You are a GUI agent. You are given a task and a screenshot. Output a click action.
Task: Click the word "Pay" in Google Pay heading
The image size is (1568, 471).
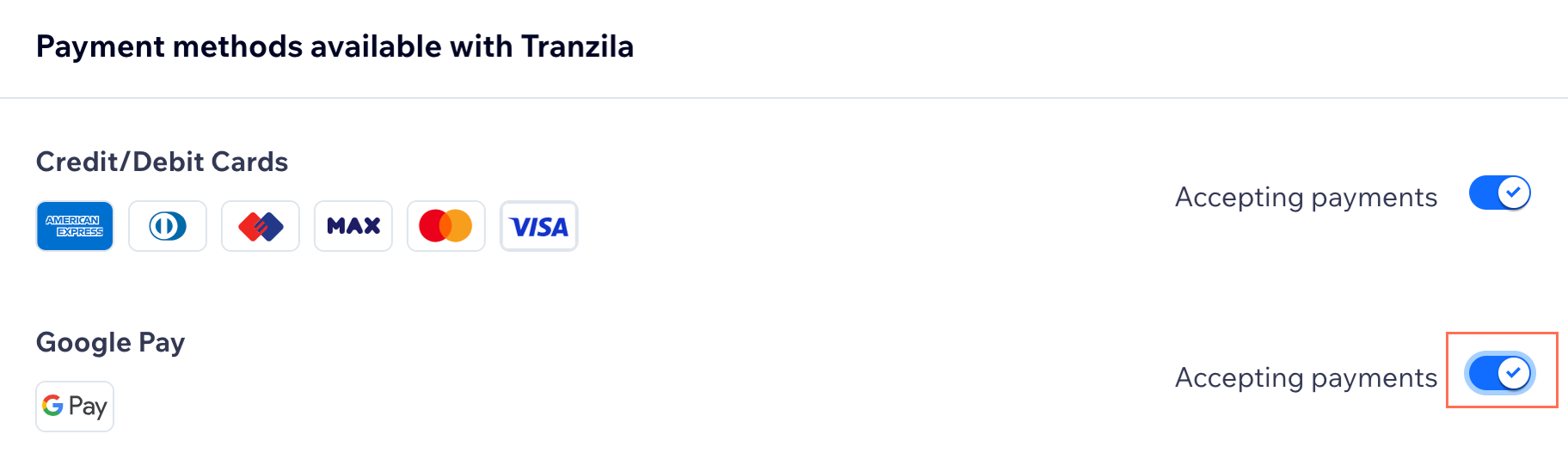tap(162, 342)
